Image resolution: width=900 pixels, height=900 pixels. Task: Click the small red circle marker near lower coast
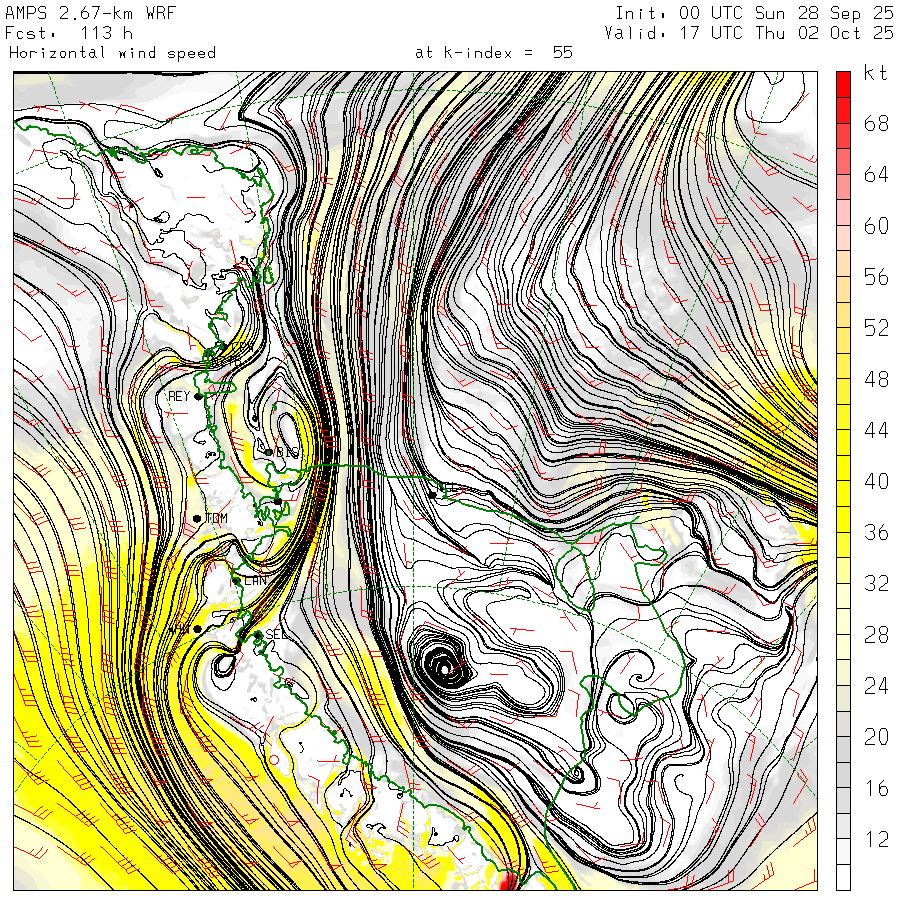click(x=274, y=760)
